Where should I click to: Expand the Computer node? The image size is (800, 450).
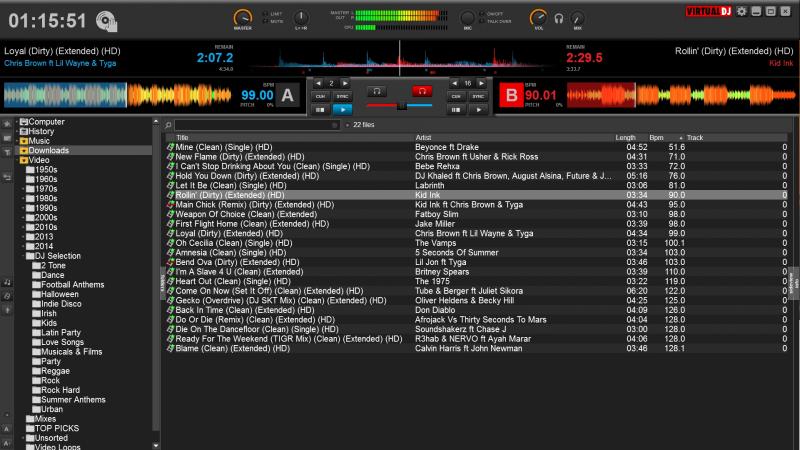click(17, 122)
